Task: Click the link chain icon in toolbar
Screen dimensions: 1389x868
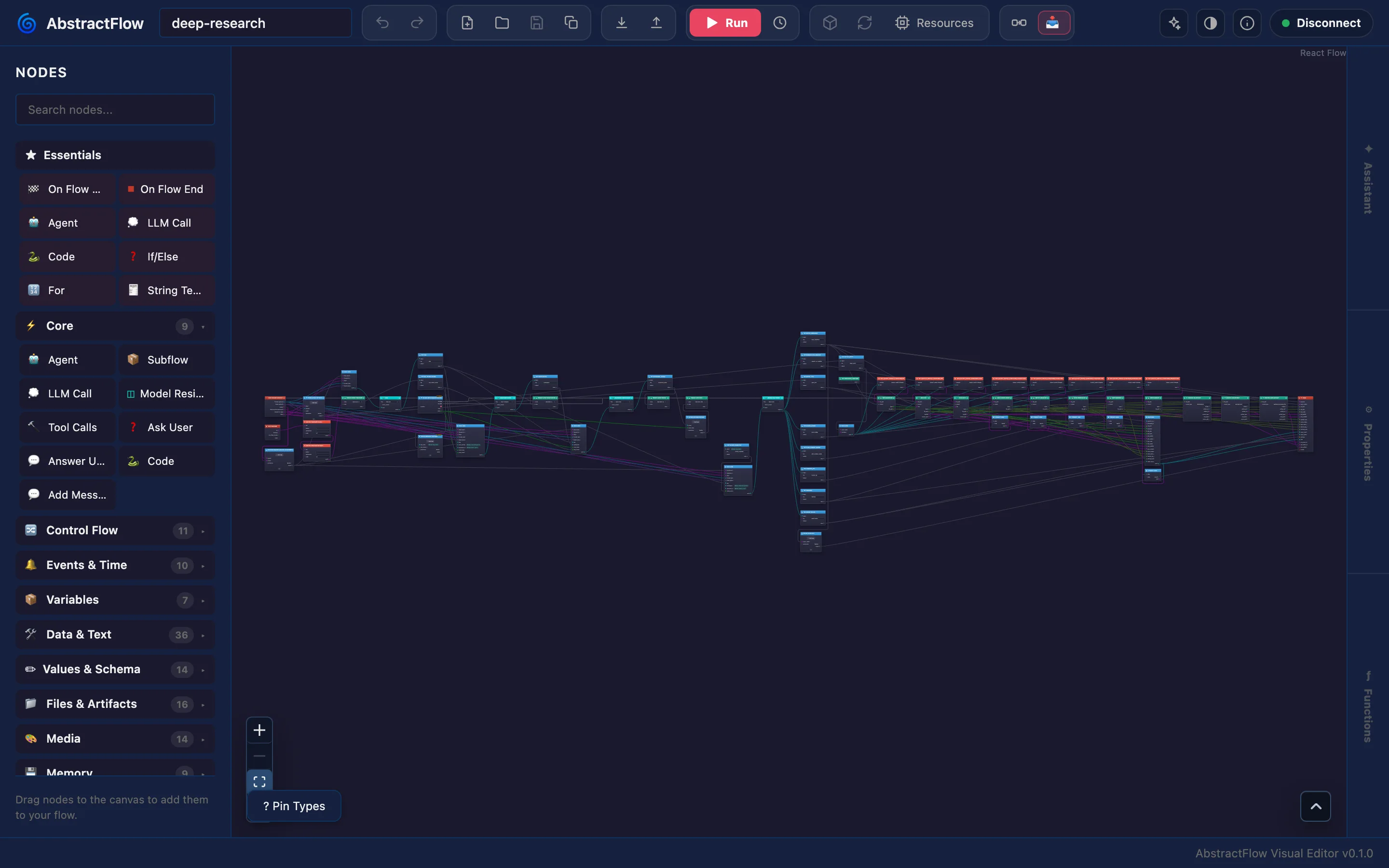Action: click(1019, 23)
